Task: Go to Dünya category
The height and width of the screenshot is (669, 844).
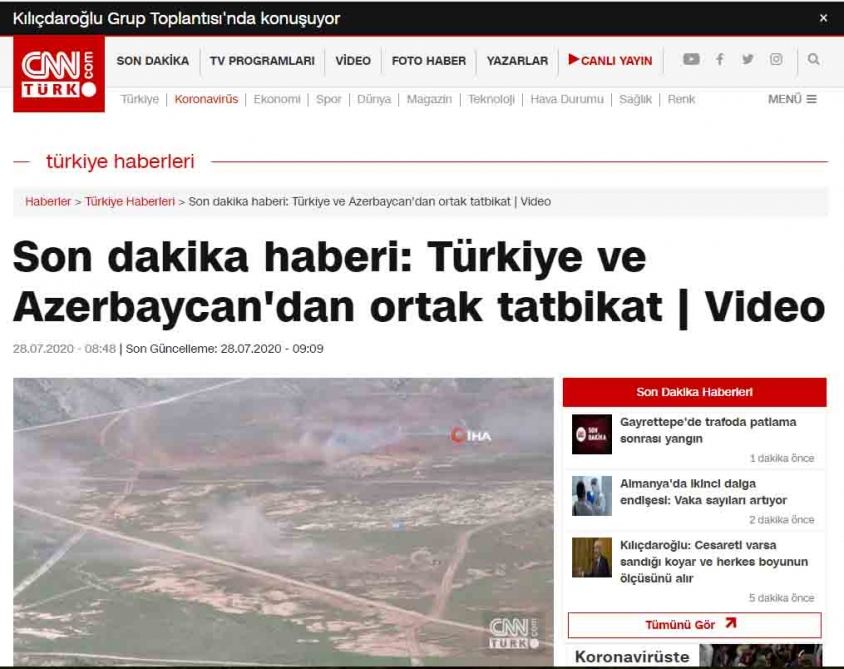Action: click(374, 99)
